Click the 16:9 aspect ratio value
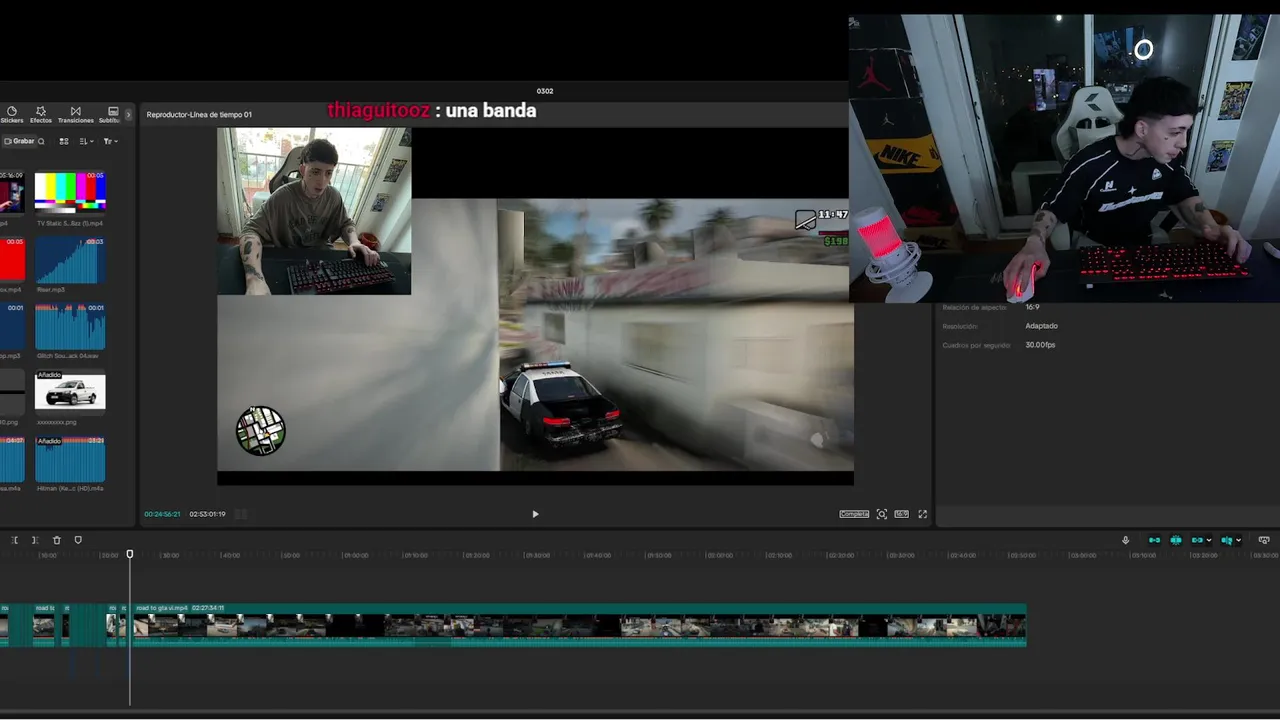The height and width of the screenshot is (720, 1280). pyautogui.click(x=1032, y=307)
